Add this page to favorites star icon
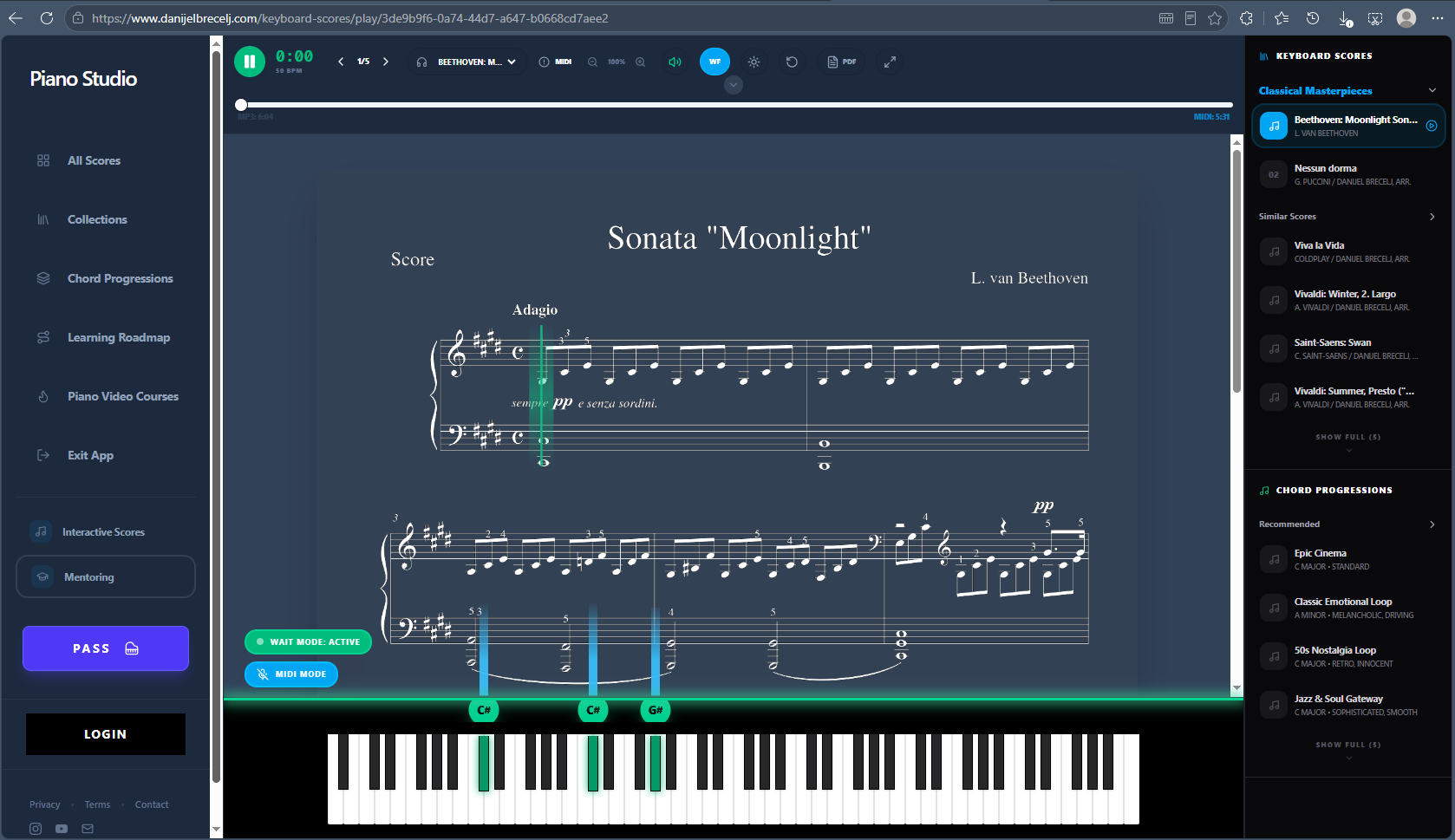Screen dimensions: 1455x840 [x=1215, y=18]
